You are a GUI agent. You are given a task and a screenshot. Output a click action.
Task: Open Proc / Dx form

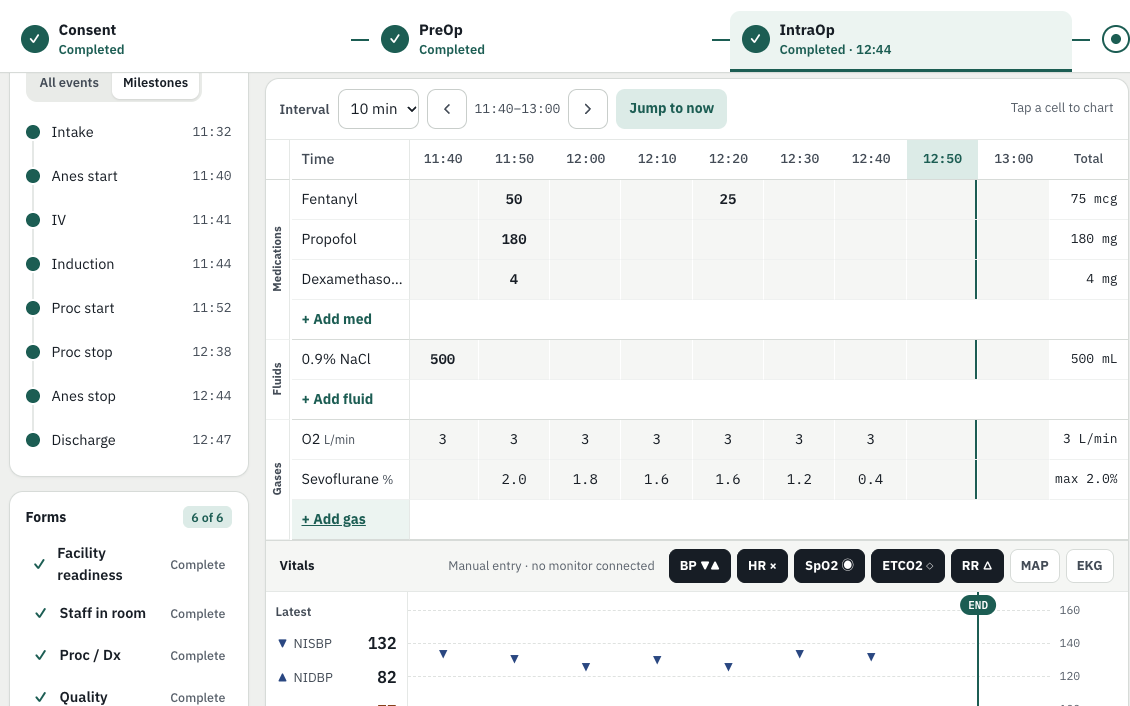point(128,655)
